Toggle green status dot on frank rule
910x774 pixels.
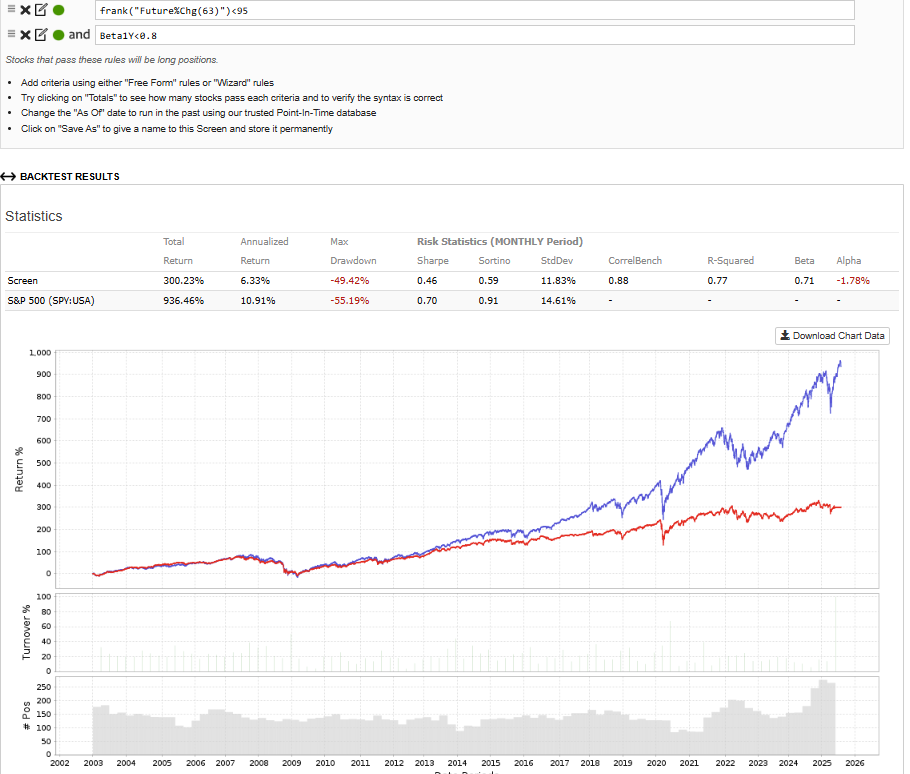pyautogui.click(x=58, y=10)
